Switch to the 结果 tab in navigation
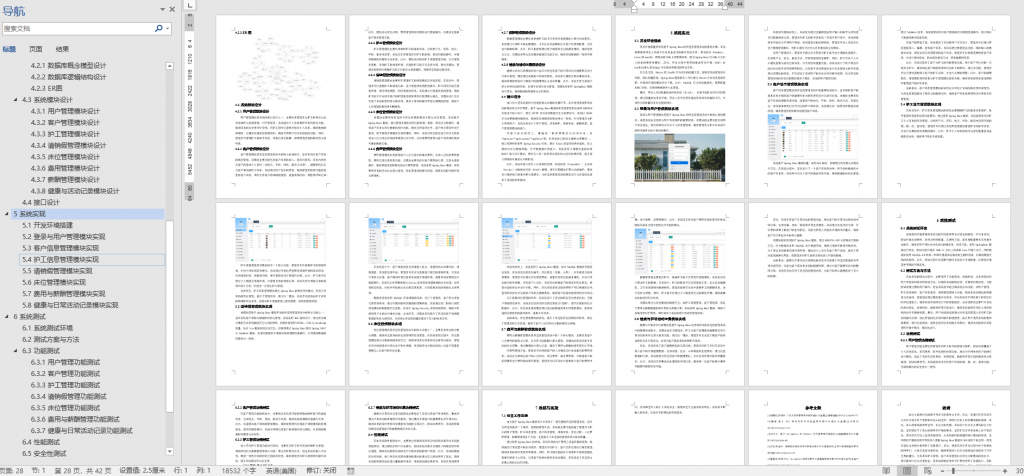Viewport: 1024px width, 476px height. point(62,48)
